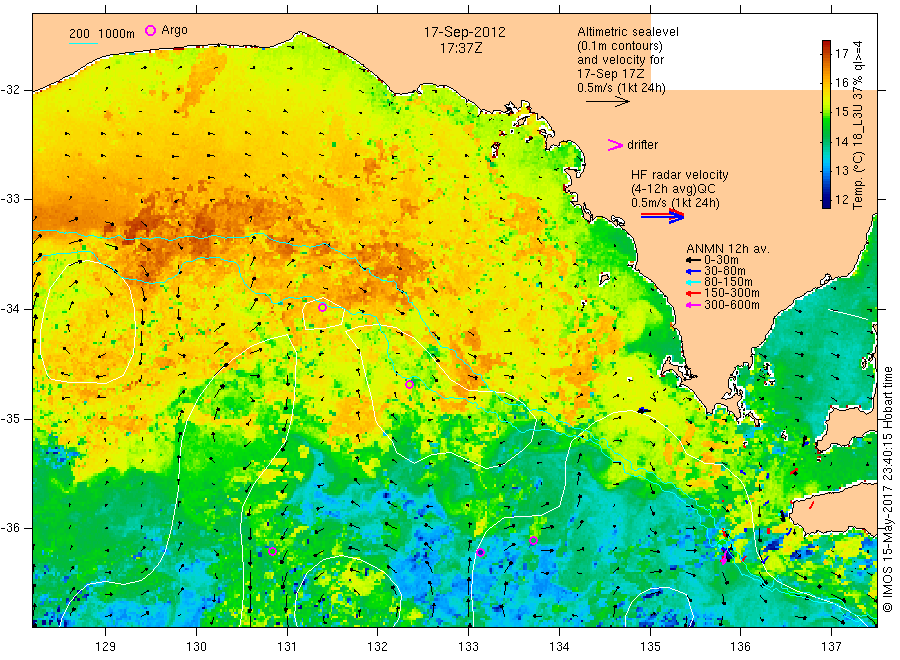Click the black altimetric velocity scale arrow
Screen dimensions: 900x660
(607, 102)
